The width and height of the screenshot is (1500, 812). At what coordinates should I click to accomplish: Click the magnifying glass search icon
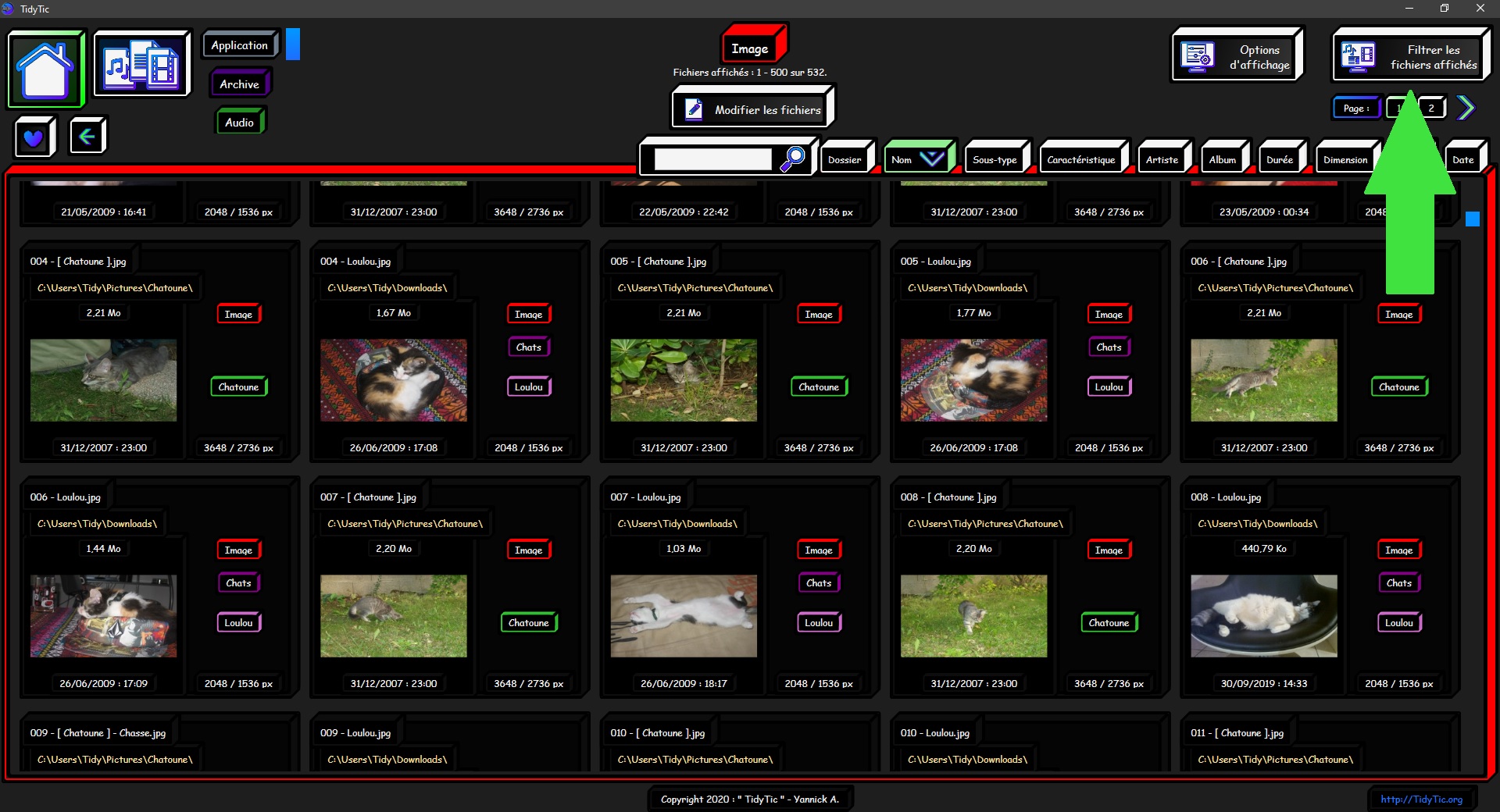pyautogui.click(x=792, y=158)
